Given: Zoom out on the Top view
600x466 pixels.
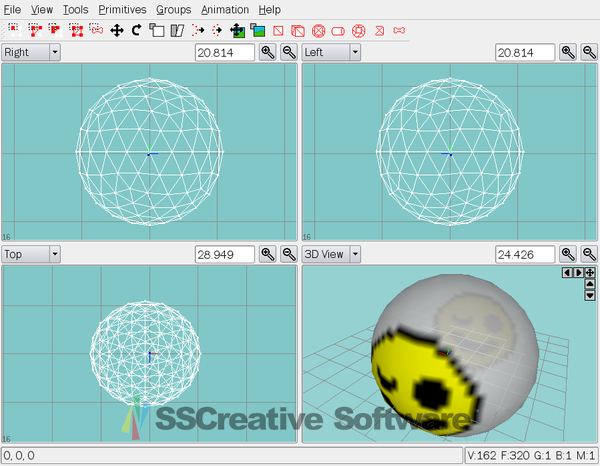Looking at the screenshot, I should pos(289,254).
